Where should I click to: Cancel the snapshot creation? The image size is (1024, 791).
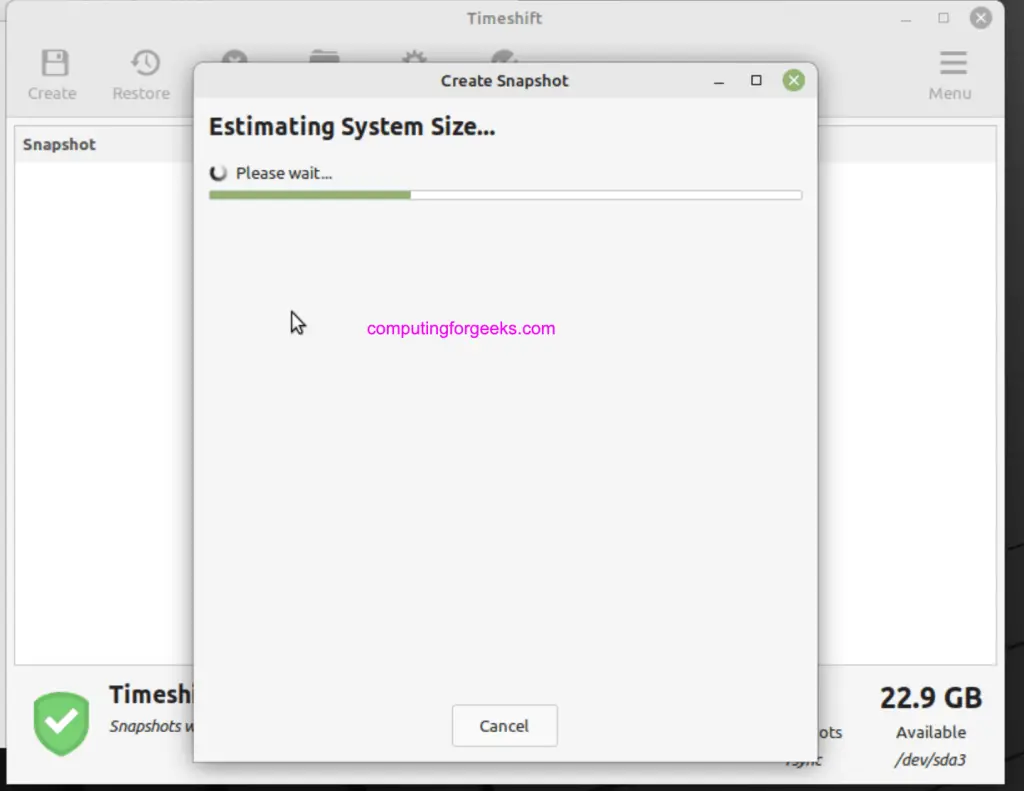[x=504, y=725]
